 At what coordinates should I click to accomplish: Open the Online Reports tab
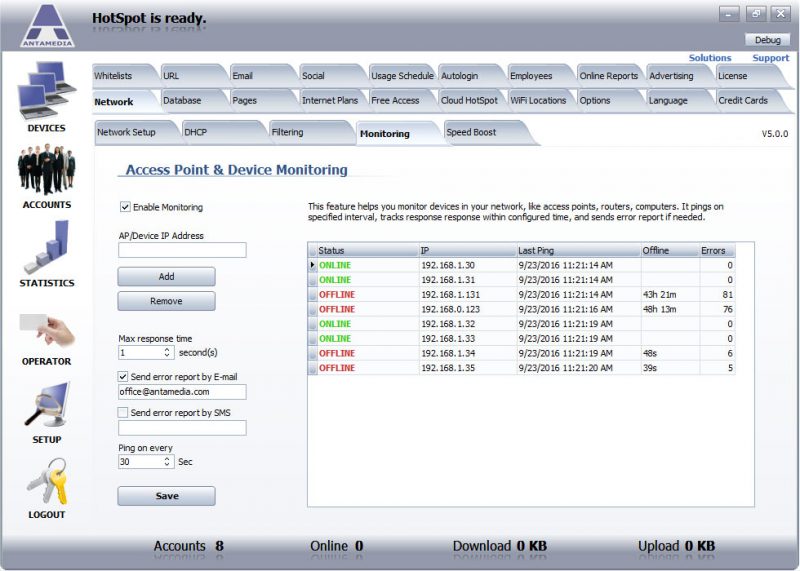click(610, 76)
